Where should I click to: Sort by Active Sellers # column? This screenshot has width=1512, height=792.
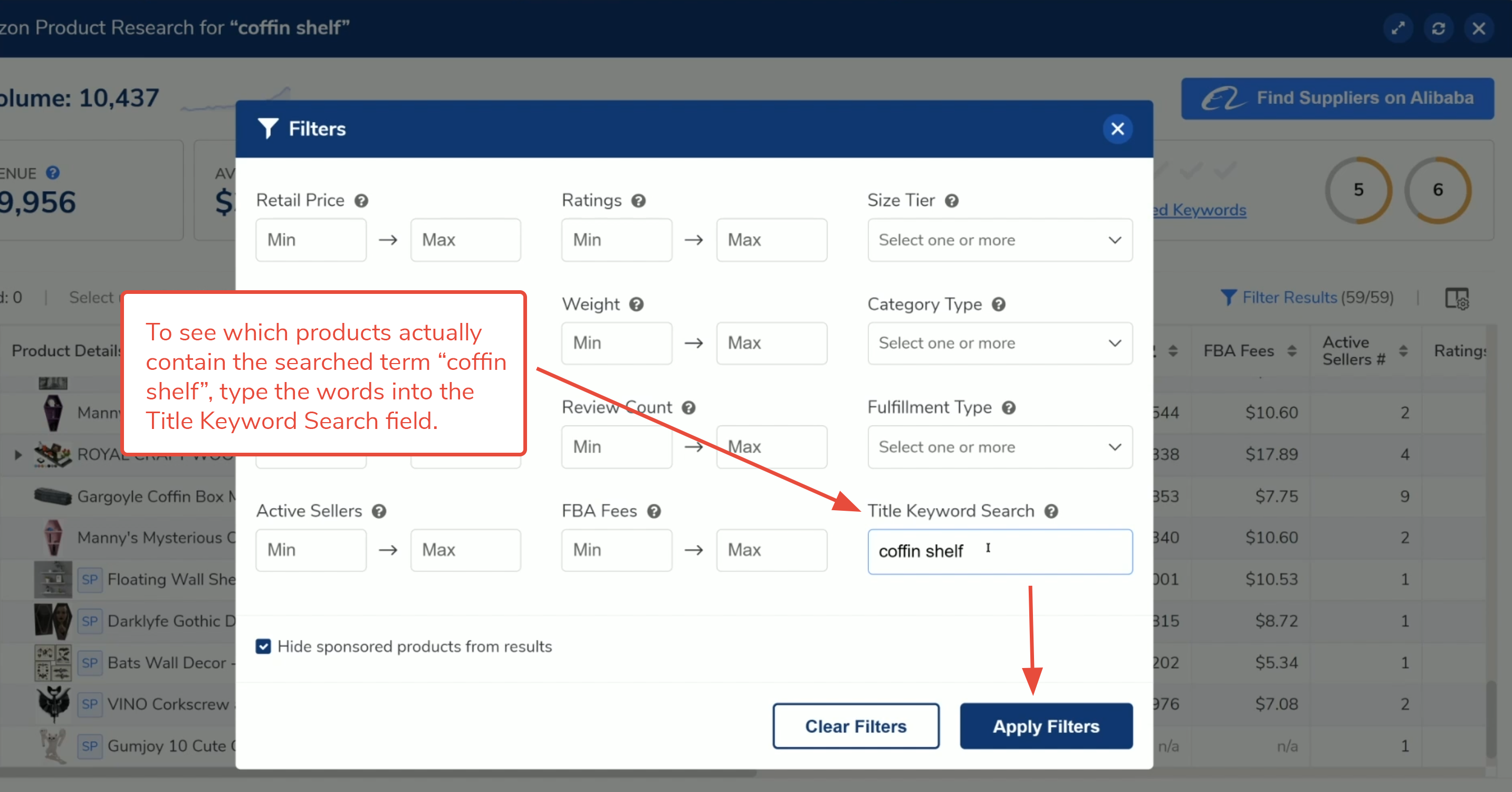click(x=1403, y=351)
